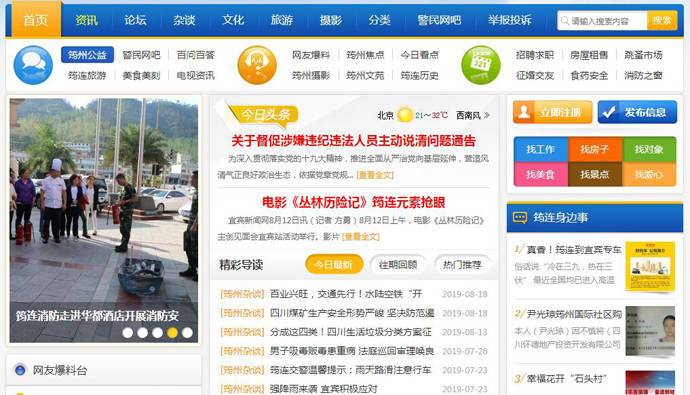Click the orange headset support icon

tap(257, 65)
